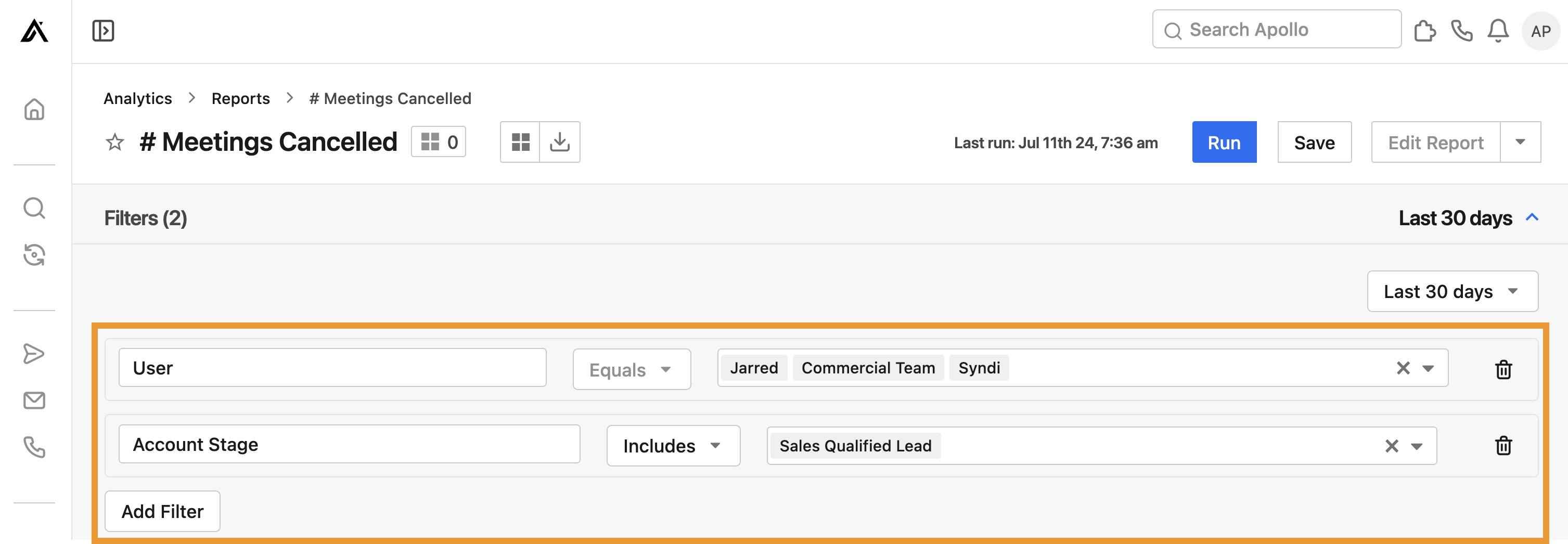Open notifications via the bell icon
The width and height of the screenshot is (1568, 544).
[x=1499, y=30]
